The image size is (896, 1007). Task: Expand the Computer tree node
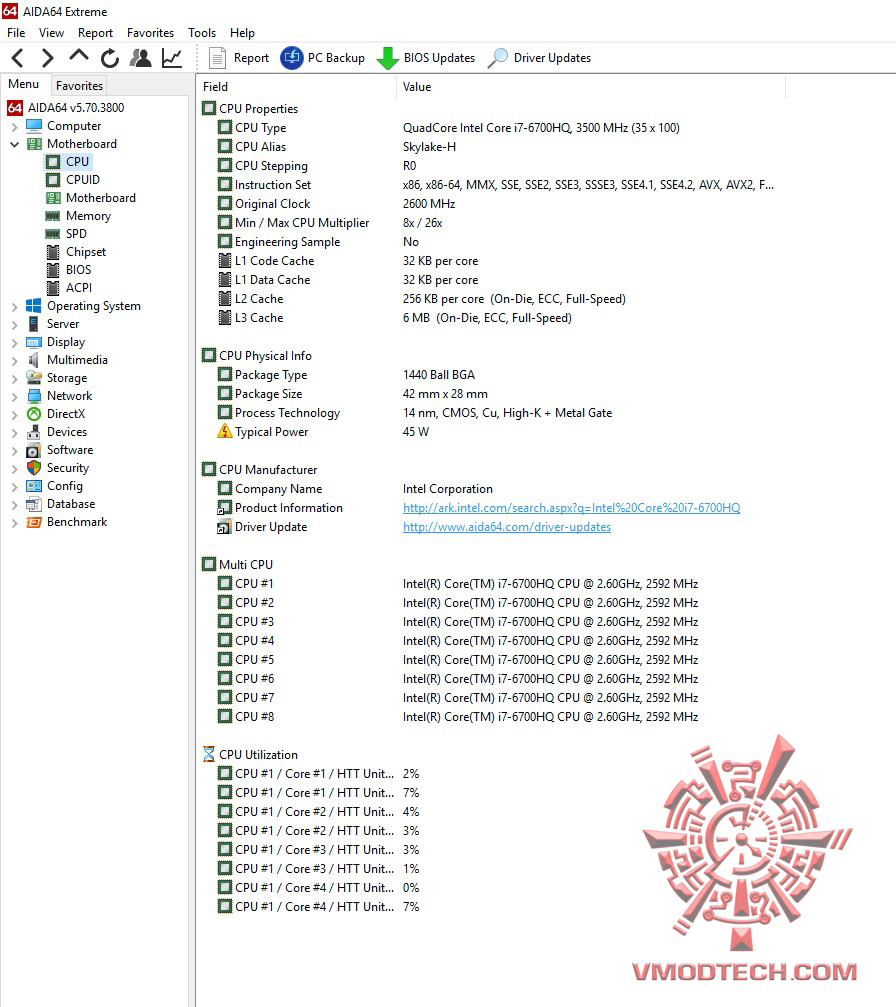(x=14, y=127)
